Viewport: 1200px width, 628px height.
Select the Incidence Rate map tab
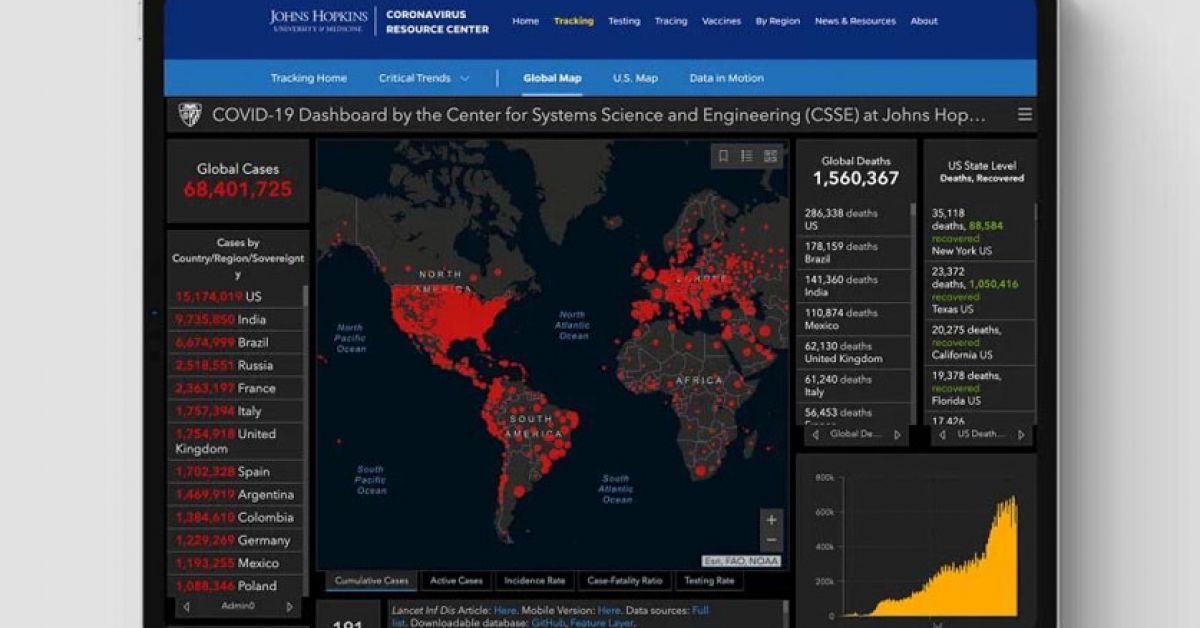534,580
